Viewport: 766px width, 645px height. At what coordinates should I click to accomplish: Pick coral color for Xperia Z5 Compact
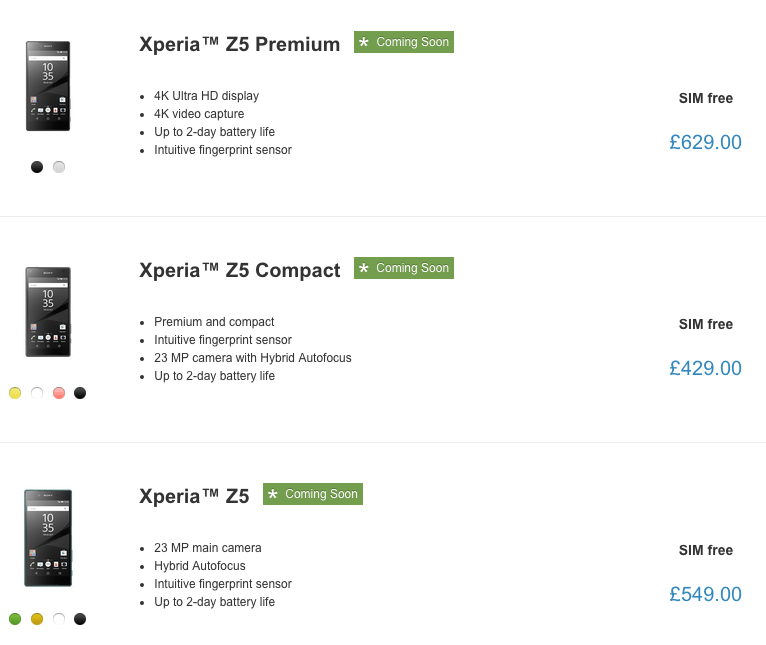point(59,393)
